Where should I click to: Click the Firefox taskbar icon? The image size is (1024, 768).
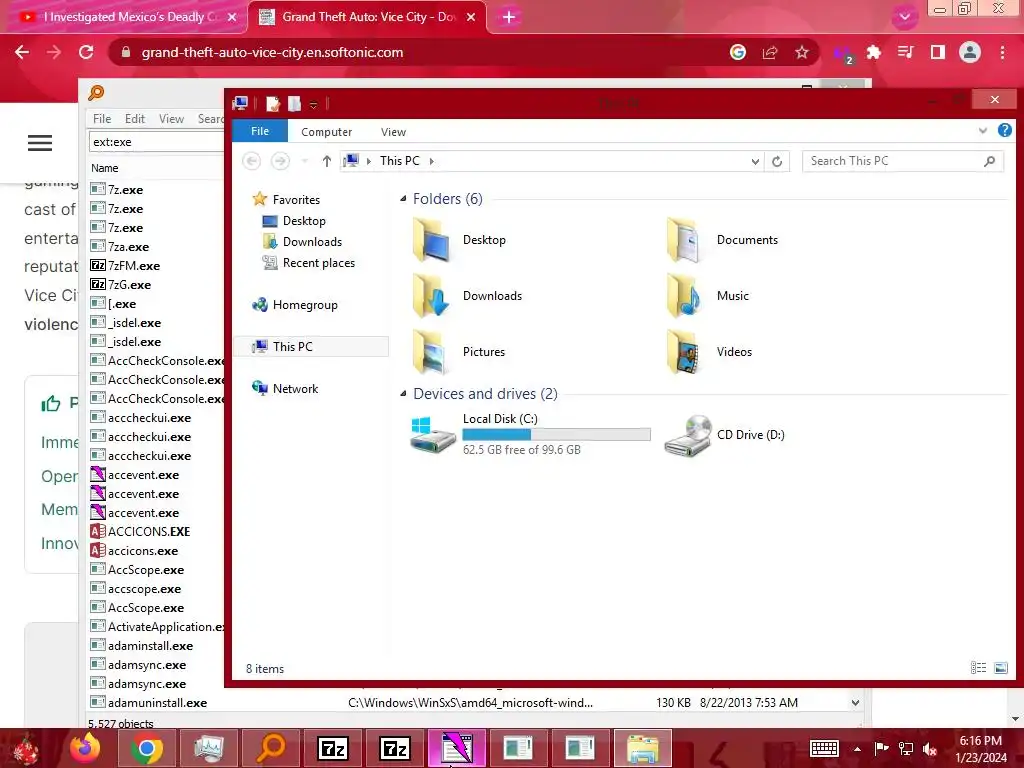pyautogui.click(x=86, y=748)
